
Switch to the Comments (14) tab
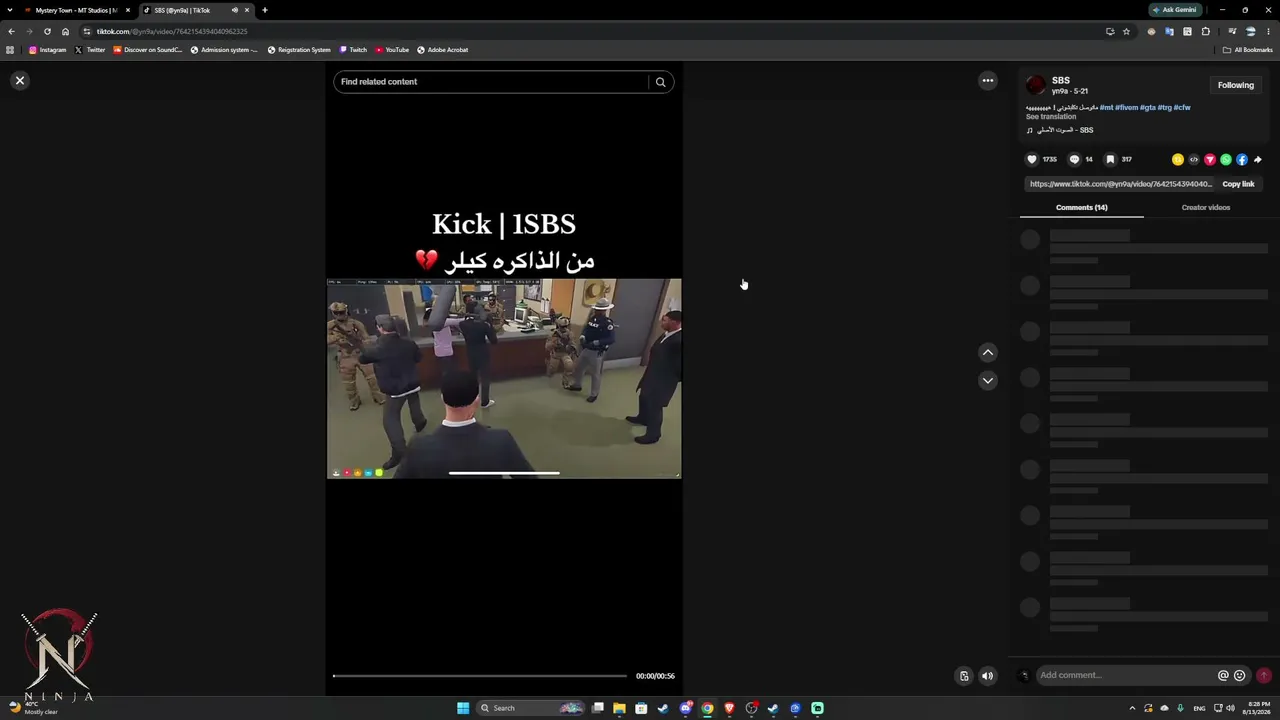(1082, 207)
